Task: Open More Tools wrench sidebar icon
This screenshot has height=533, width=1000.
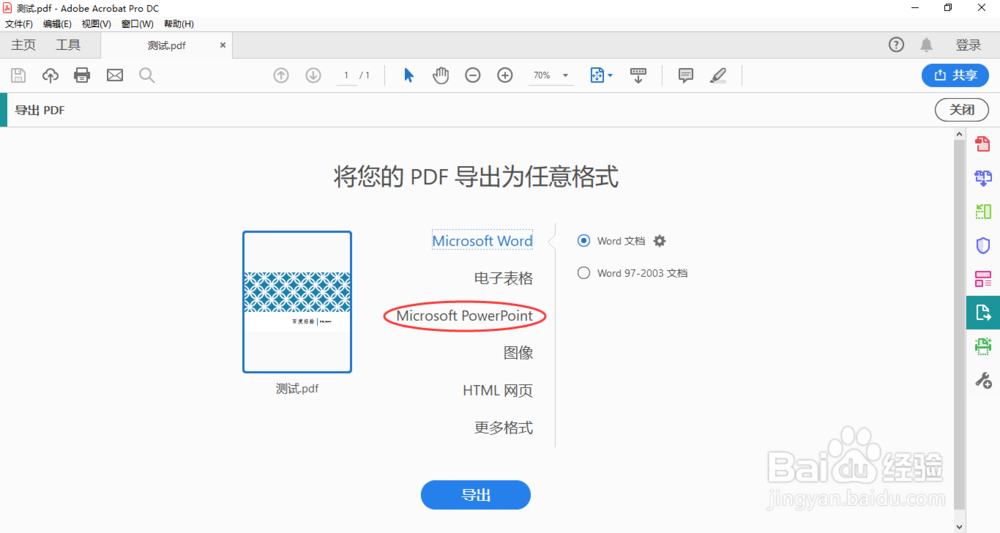Action: click(983, 381)
